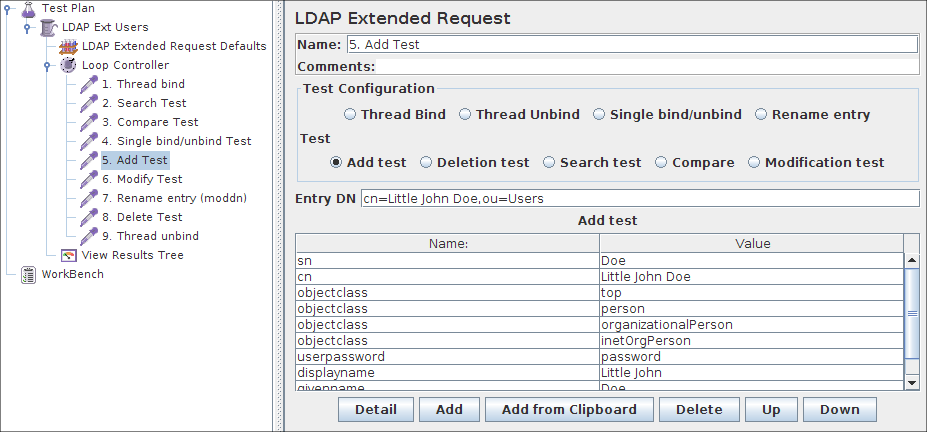Click the Loop Controller icon

(68, 65)
